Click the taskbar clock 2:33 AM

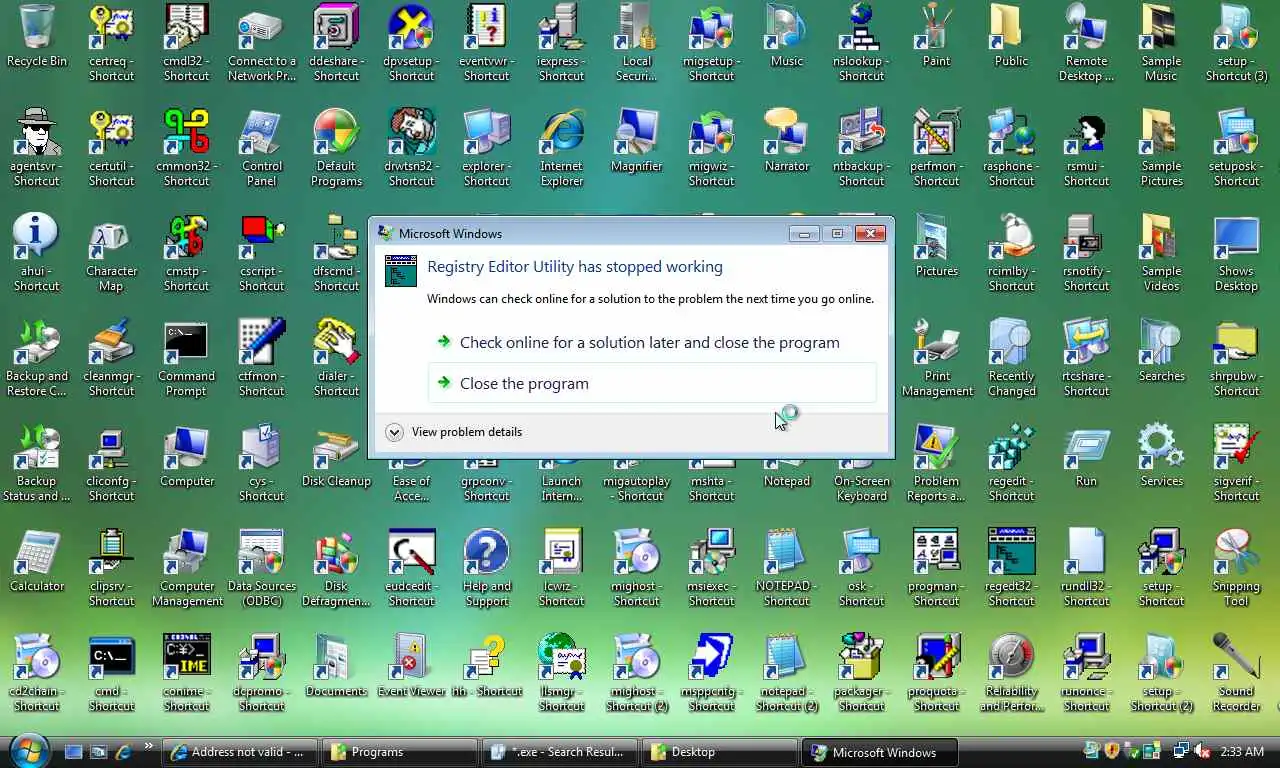pyautogui.click(x=1242, y=751)
